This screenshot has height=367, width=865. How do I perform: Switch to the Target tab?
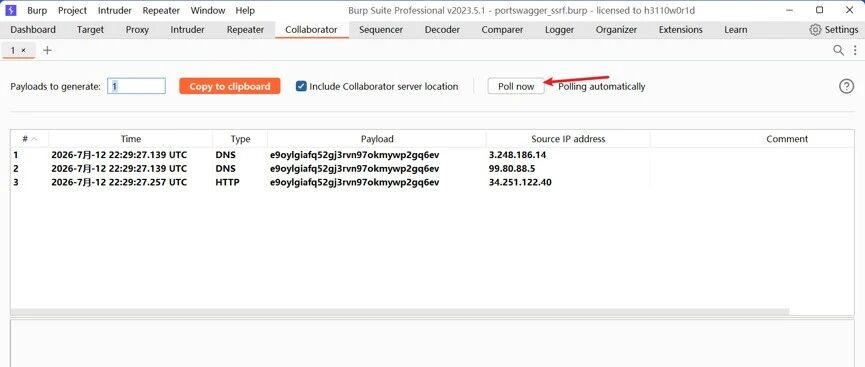(x=90, y=30)
